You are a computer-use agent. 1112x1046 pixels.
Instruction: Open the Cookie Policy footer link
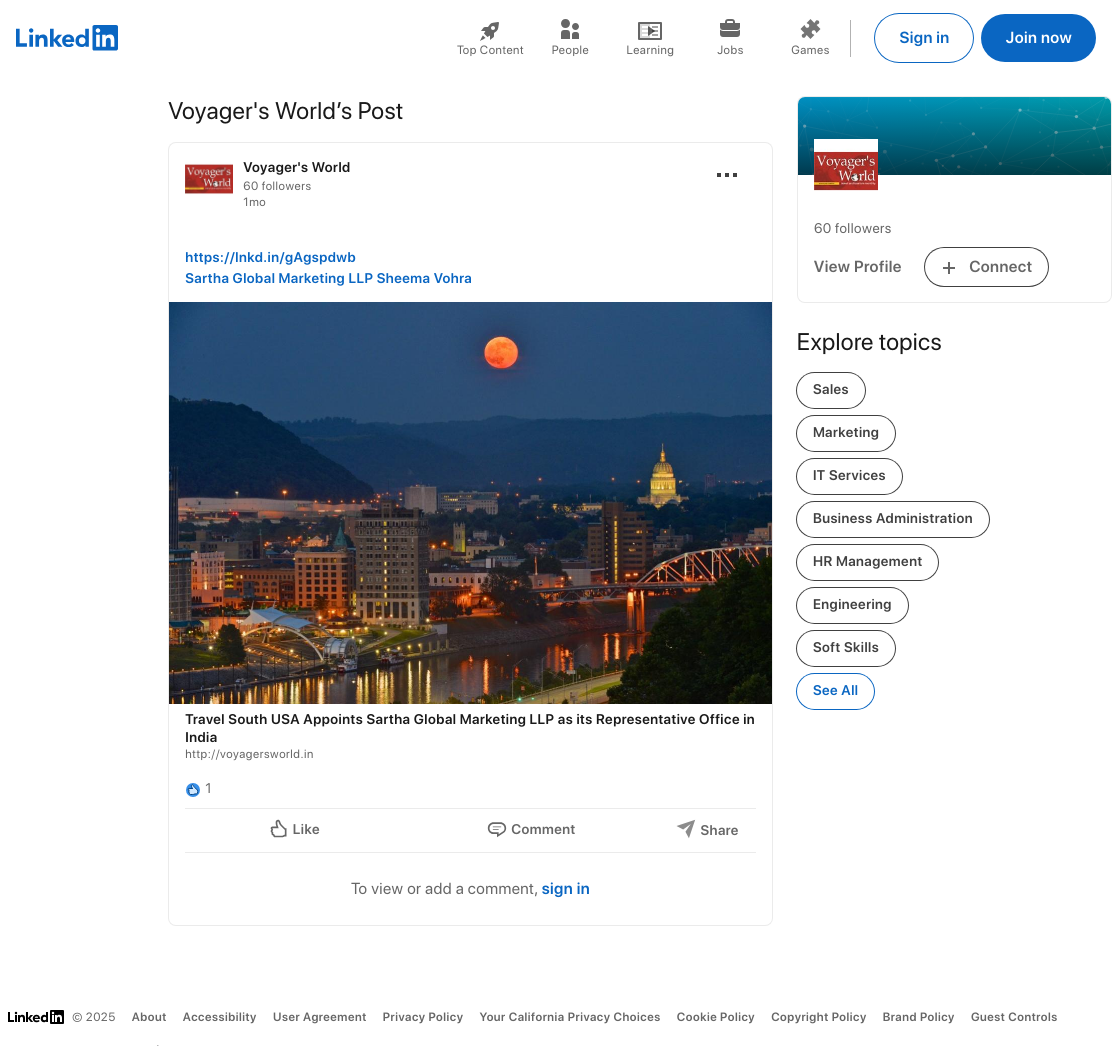716,1017
